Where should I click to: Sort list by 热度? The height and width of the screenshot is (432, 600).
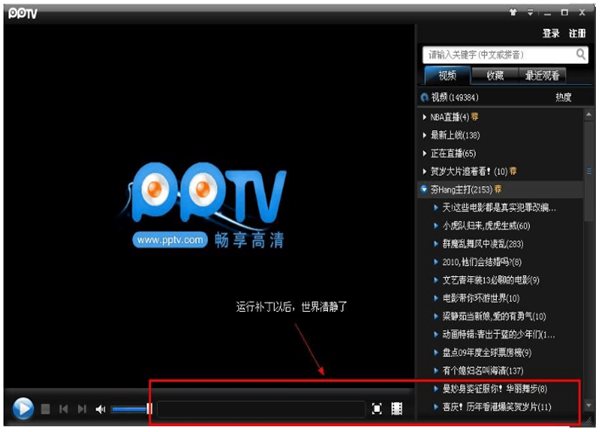[x=563, y=97]
